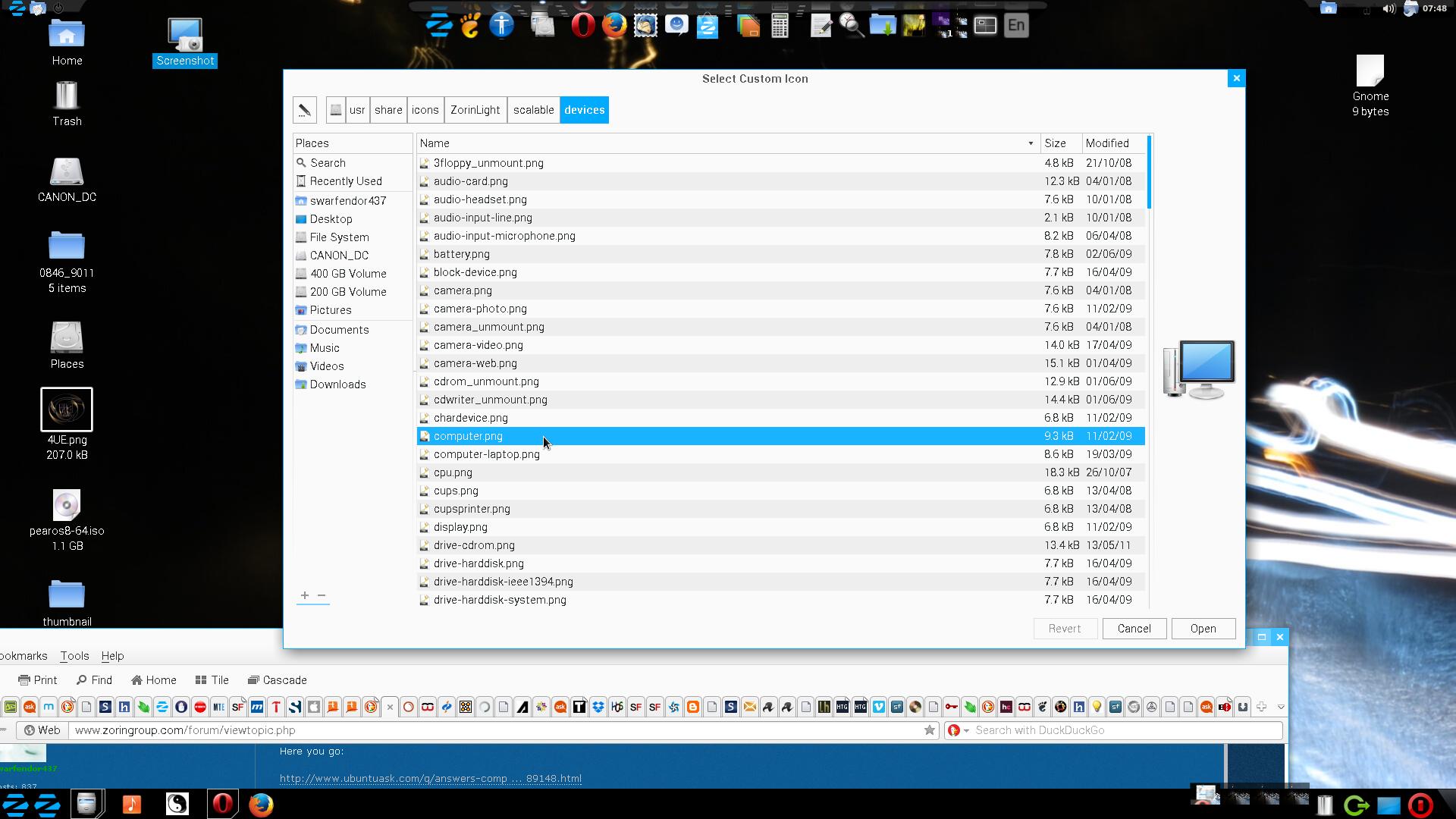Click the pencil edit-location toggle button
1456x819 pixels.
coord(304,110)
